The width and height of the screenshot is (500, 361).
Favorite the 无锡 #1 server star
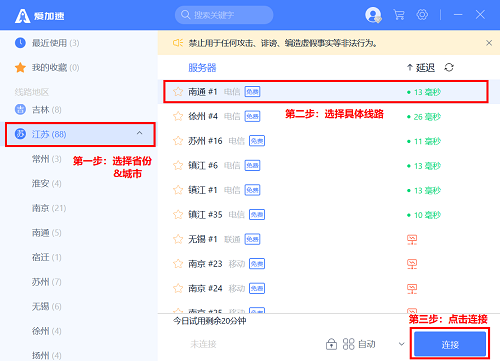coord(178,239)
